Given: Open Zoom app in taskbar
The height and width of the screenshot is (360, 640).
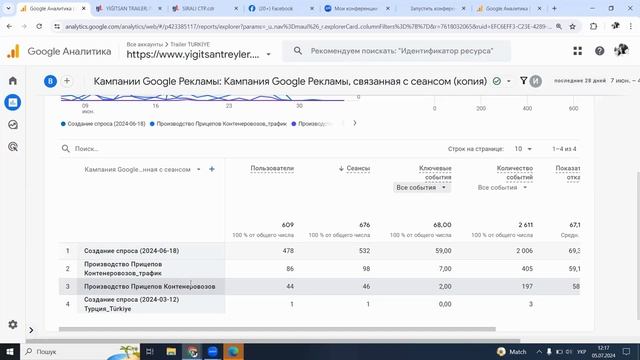Looking at the screenshot, I should point(213,351).
